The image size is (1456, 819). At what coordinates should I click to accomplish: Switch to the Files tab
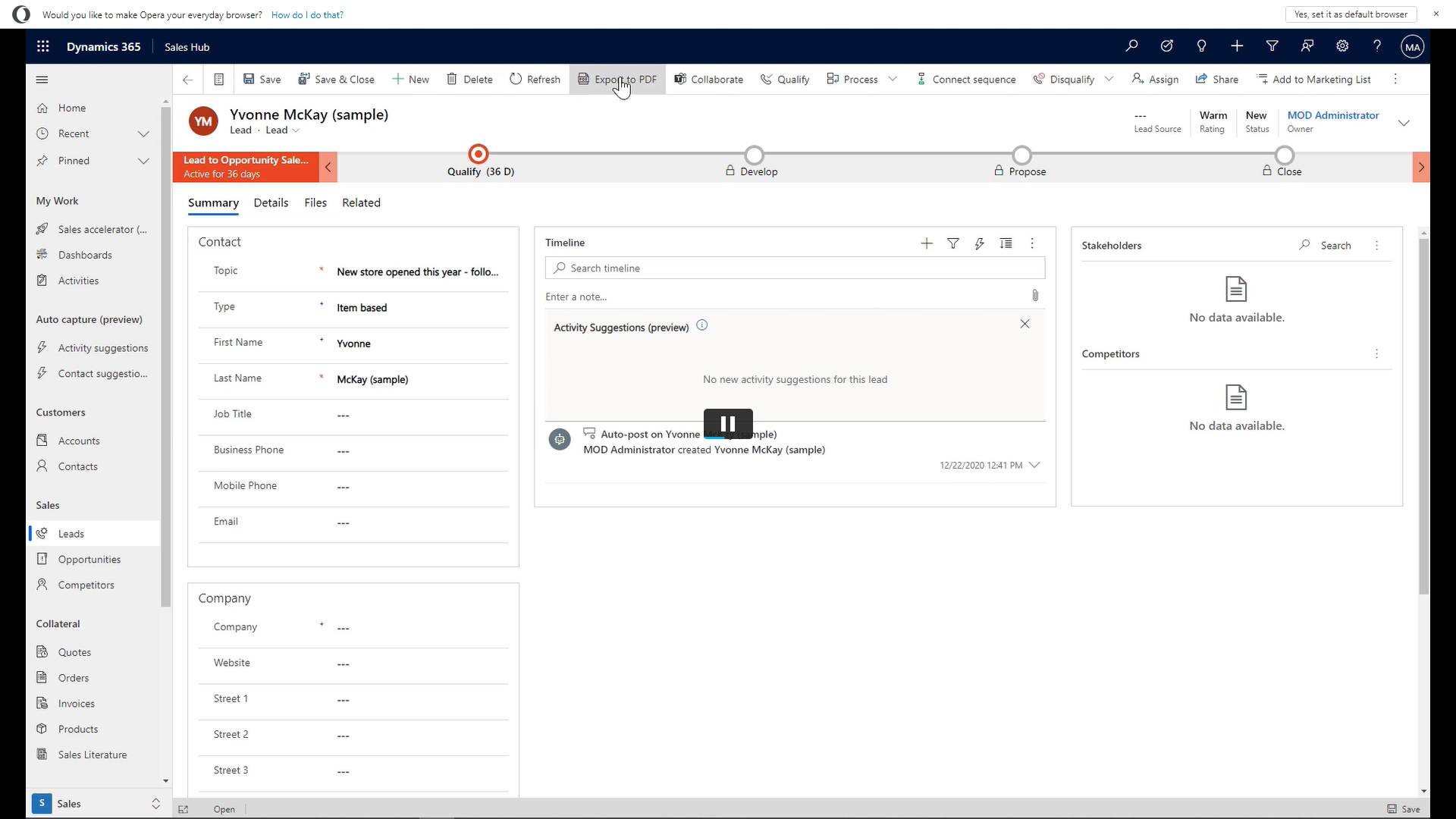[315, 203]
